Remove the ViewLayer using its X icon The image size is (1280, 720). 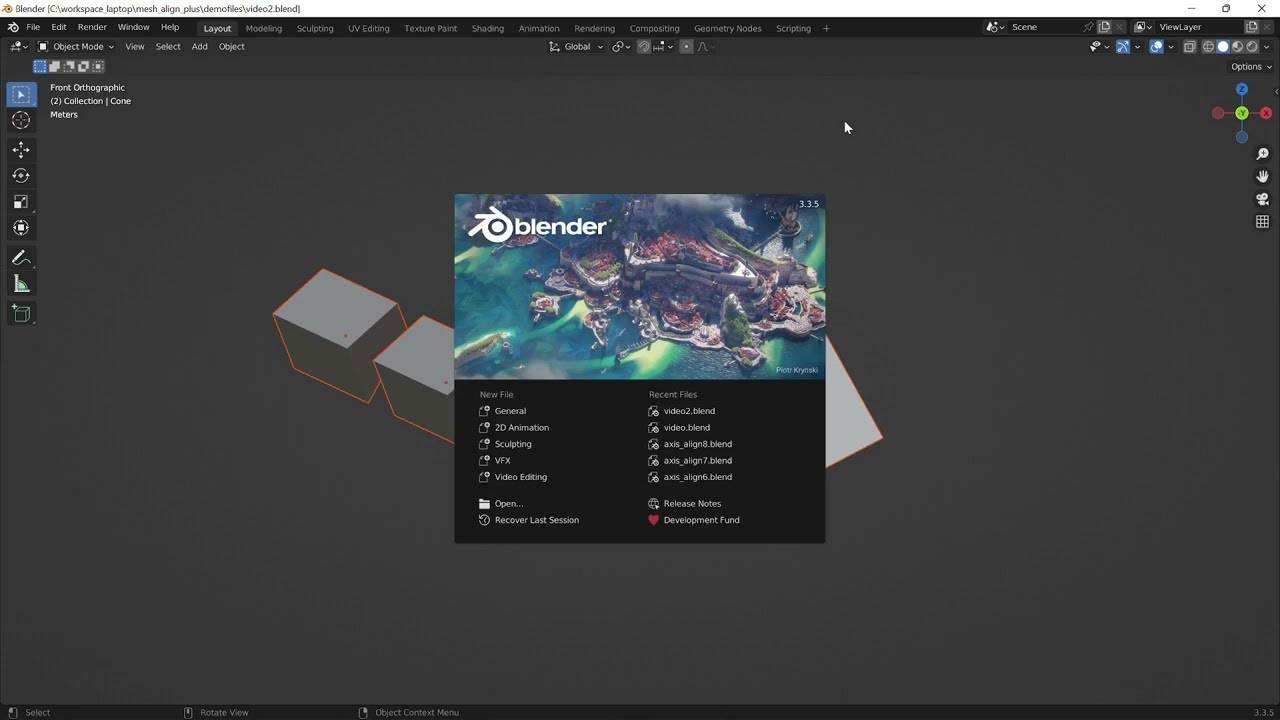1267,27
